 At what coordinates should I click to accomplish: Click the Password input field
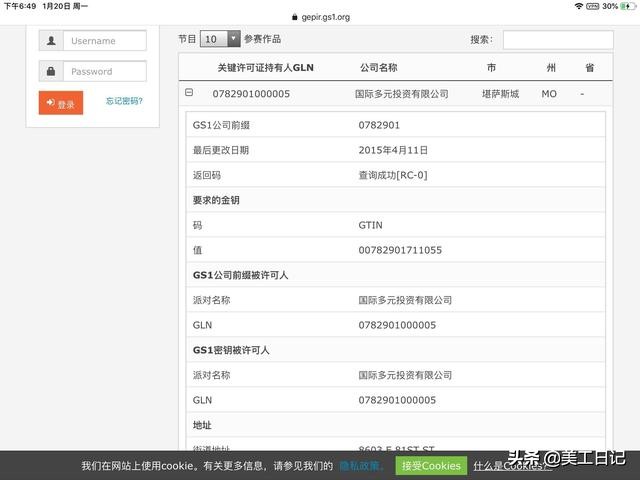(x=105, y=71)
